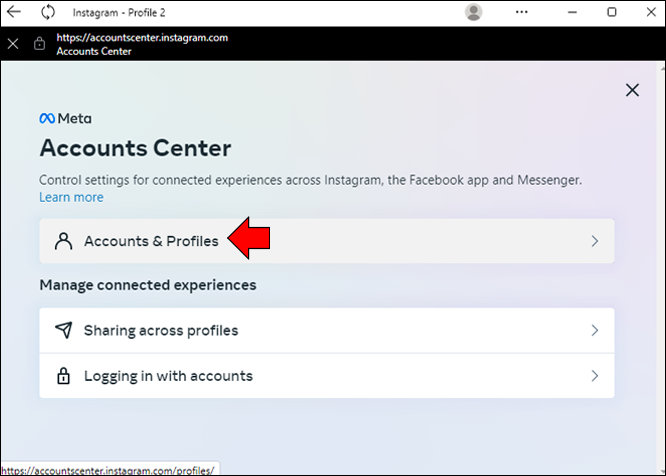This screenshot has width=666, height=476.
Task: Open Sharing across profiles item
Action: click(x=160, y=330)
